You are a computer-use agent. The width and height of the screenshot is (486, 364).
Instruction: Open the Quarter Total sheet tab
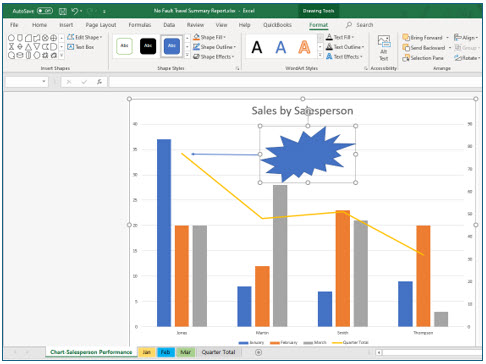click(218, 352)
